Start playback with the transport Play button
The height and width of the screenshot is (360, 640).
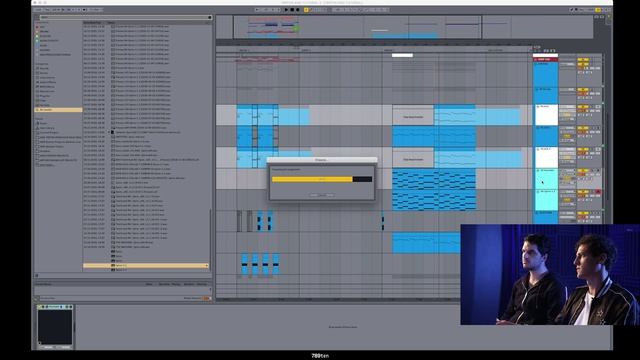[286, 9]
